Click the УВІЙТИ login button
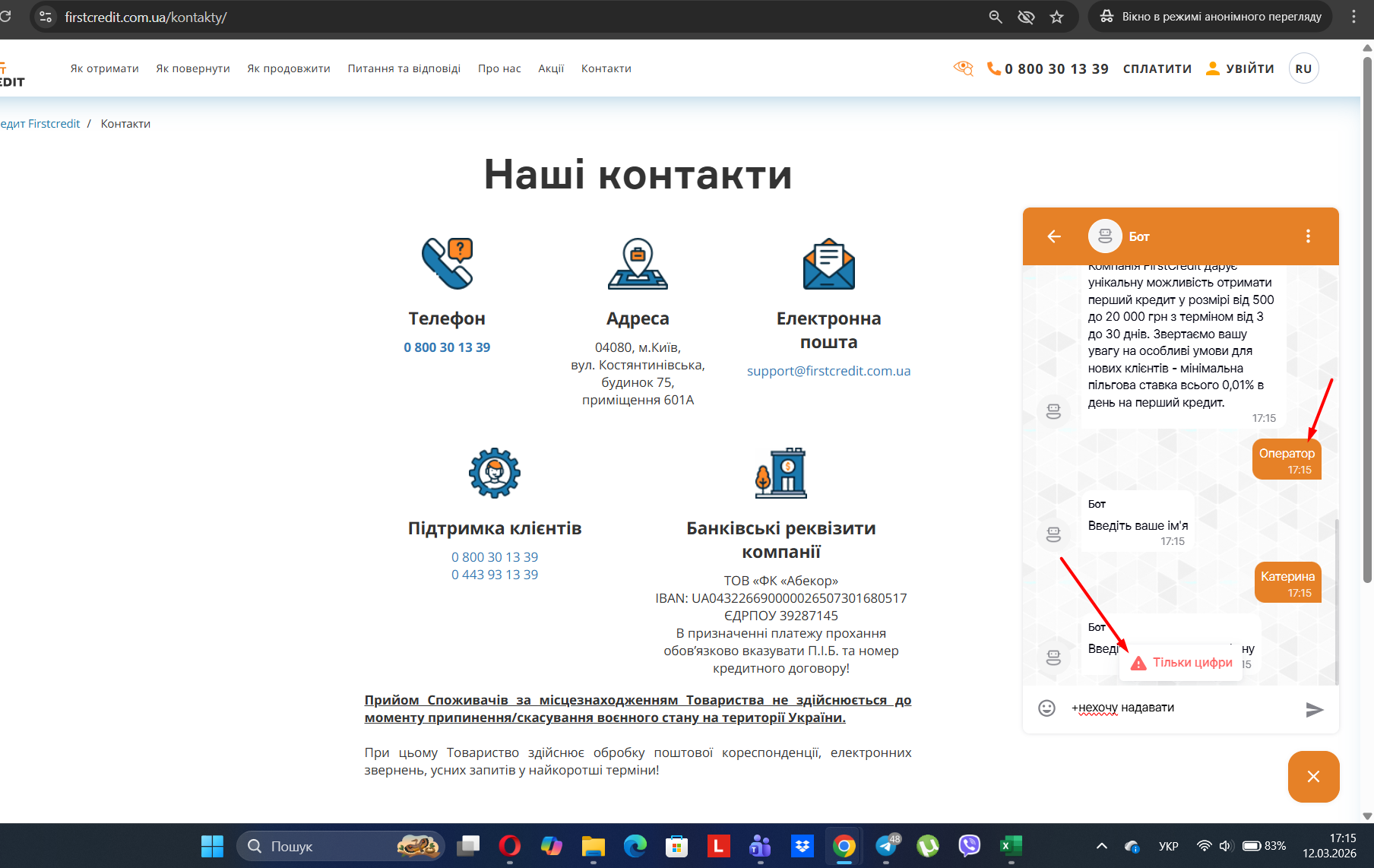Image resolution: width=1374 pixels, height=868 pixels. [1240, 68]
